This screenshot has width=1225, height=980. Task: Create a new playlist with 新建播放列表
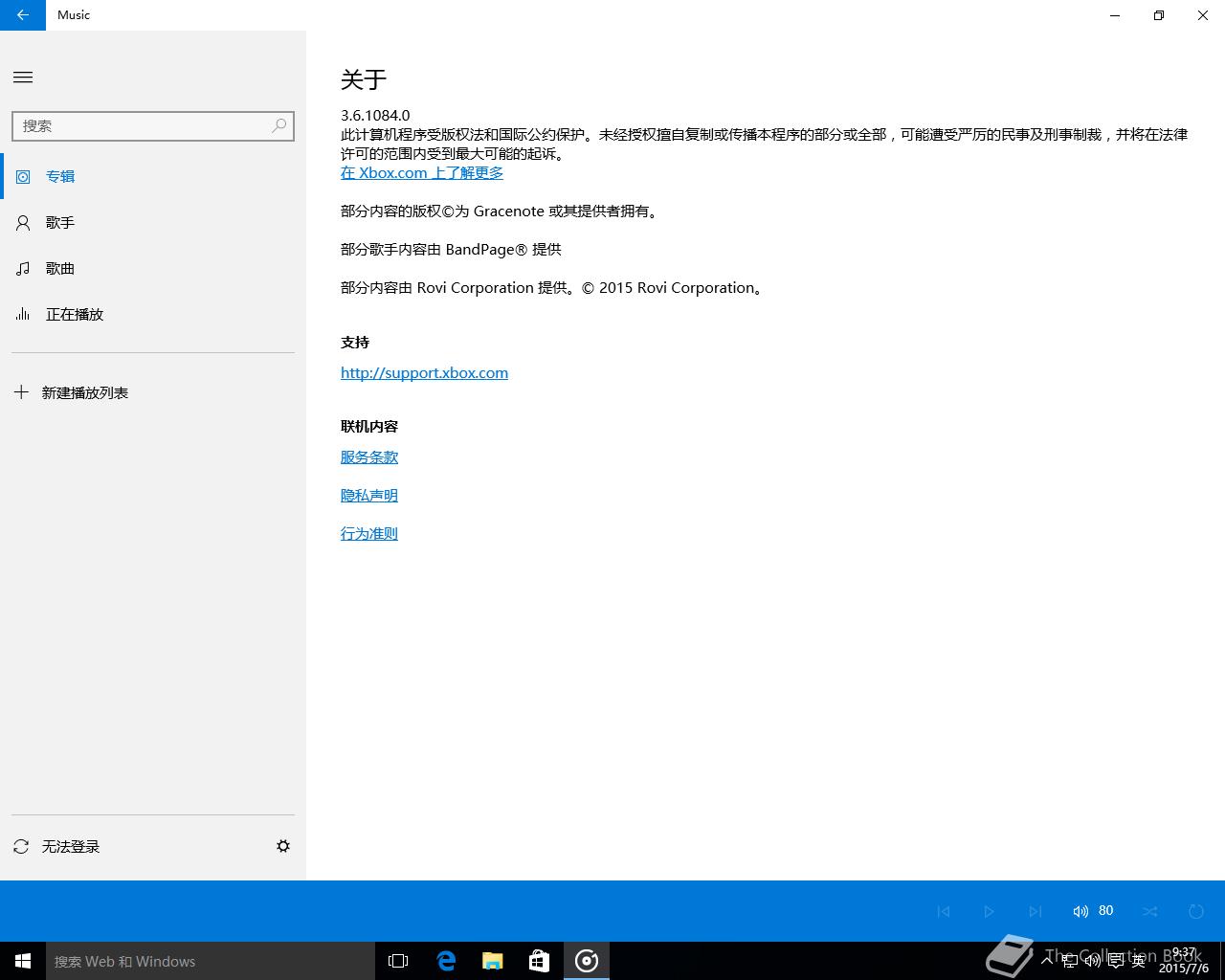pos(153,392)
